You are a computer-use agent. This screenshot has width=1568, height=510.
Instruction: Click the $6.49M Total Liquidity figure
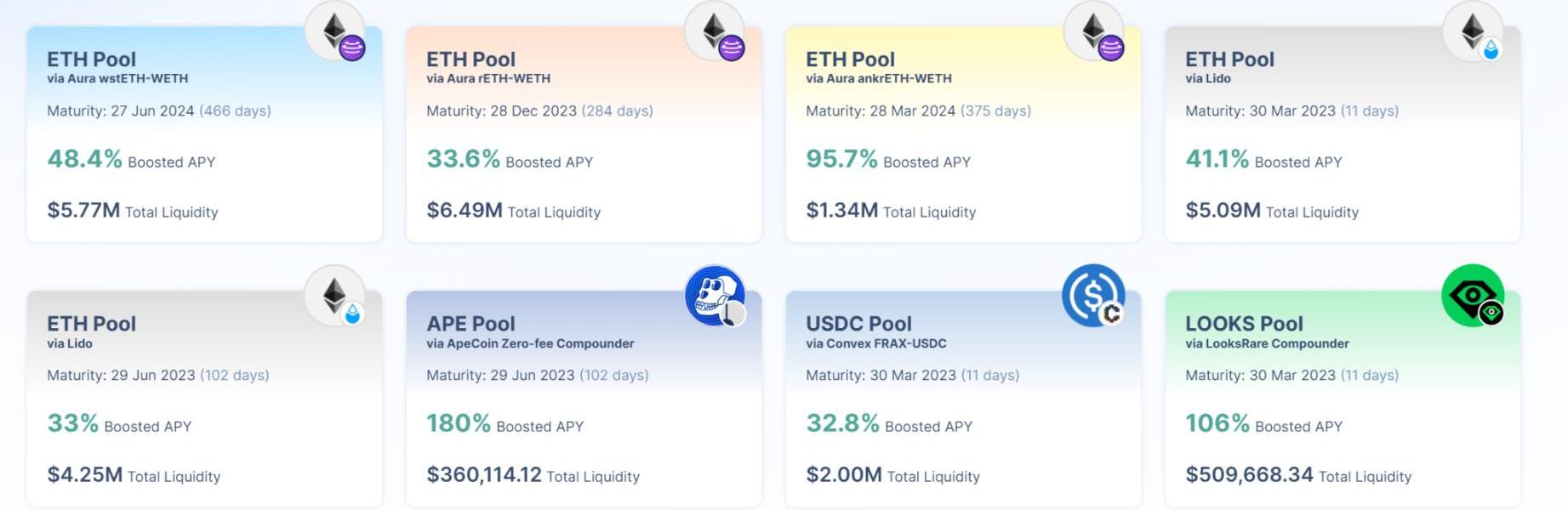[x=465, y=210]
